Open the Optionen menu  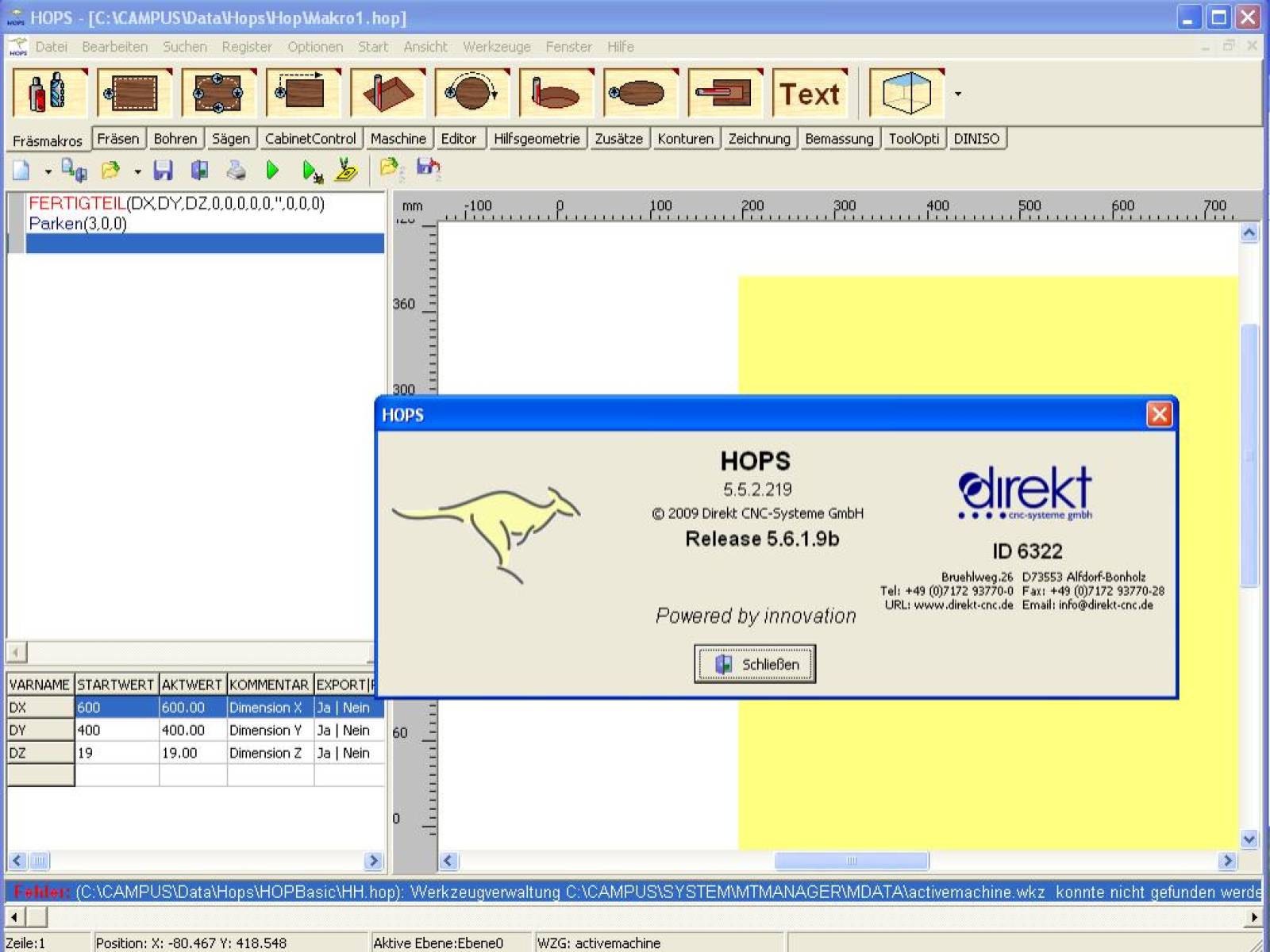[315, 47]
